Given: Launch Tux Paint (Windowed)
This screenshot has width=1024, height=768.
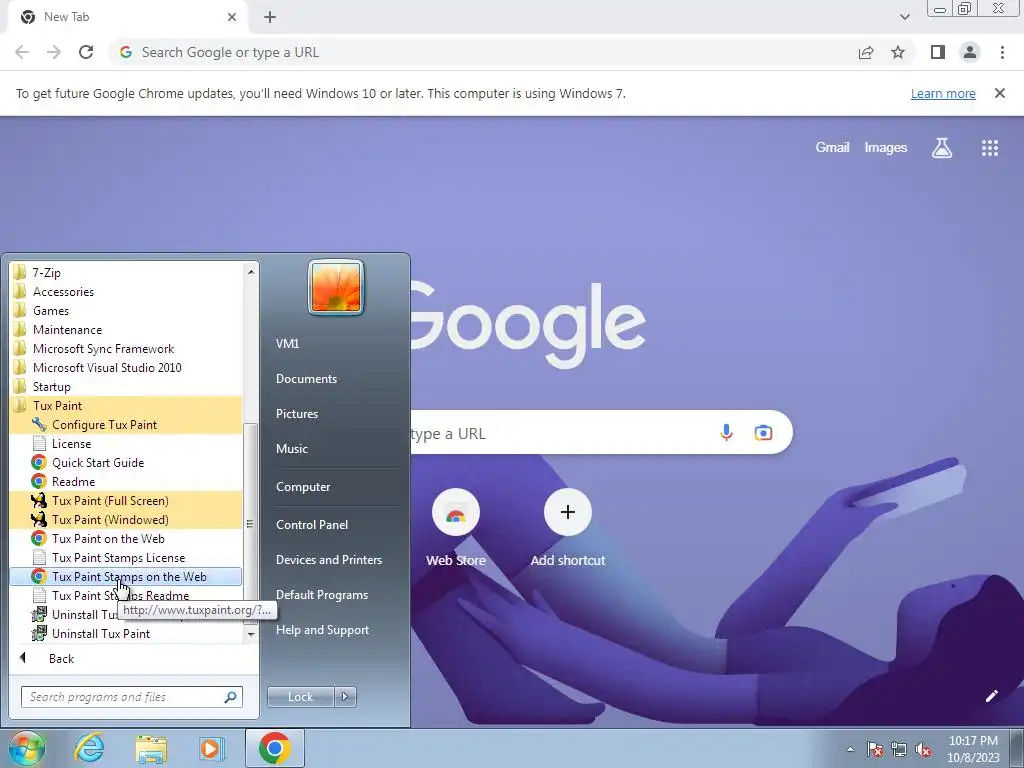Looking at the screenshot, I should 126,519.
